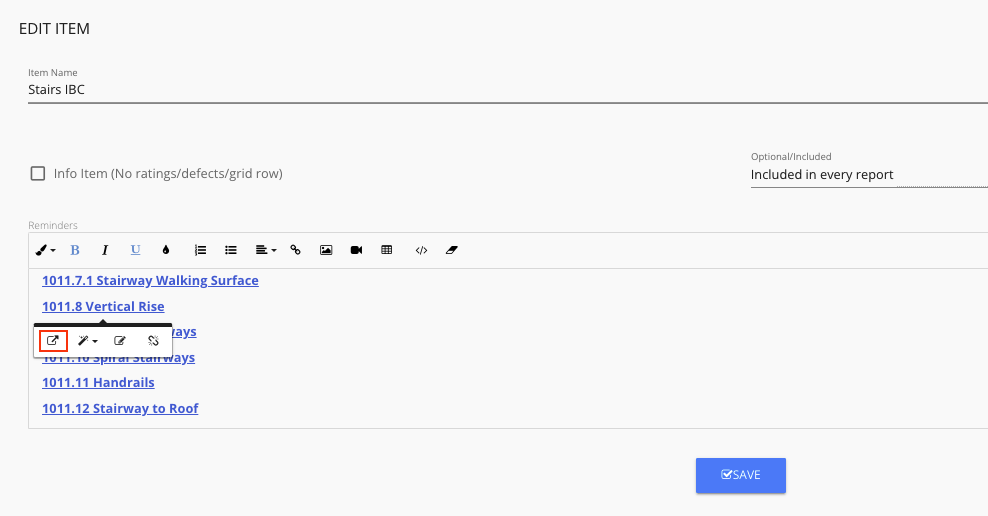The image size is (988, 516).
Task: Click the Bold formatting icon
Action: click(74, 250)
